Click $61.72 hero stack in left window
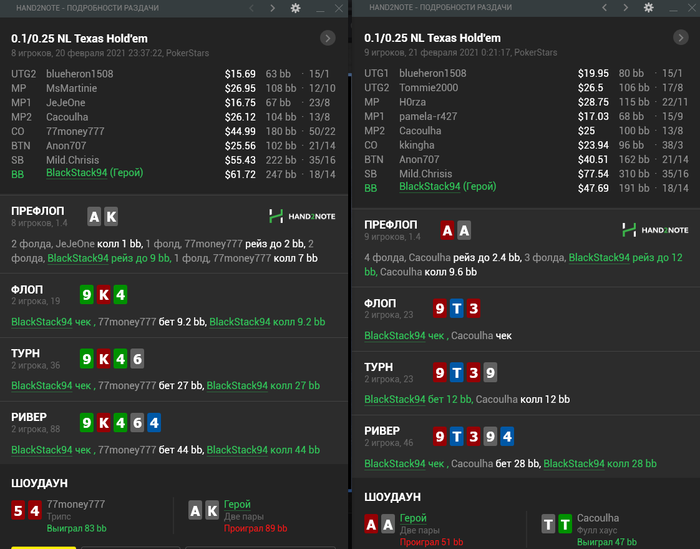The width and height of the screenshot is (700, 549). (240, 175)
